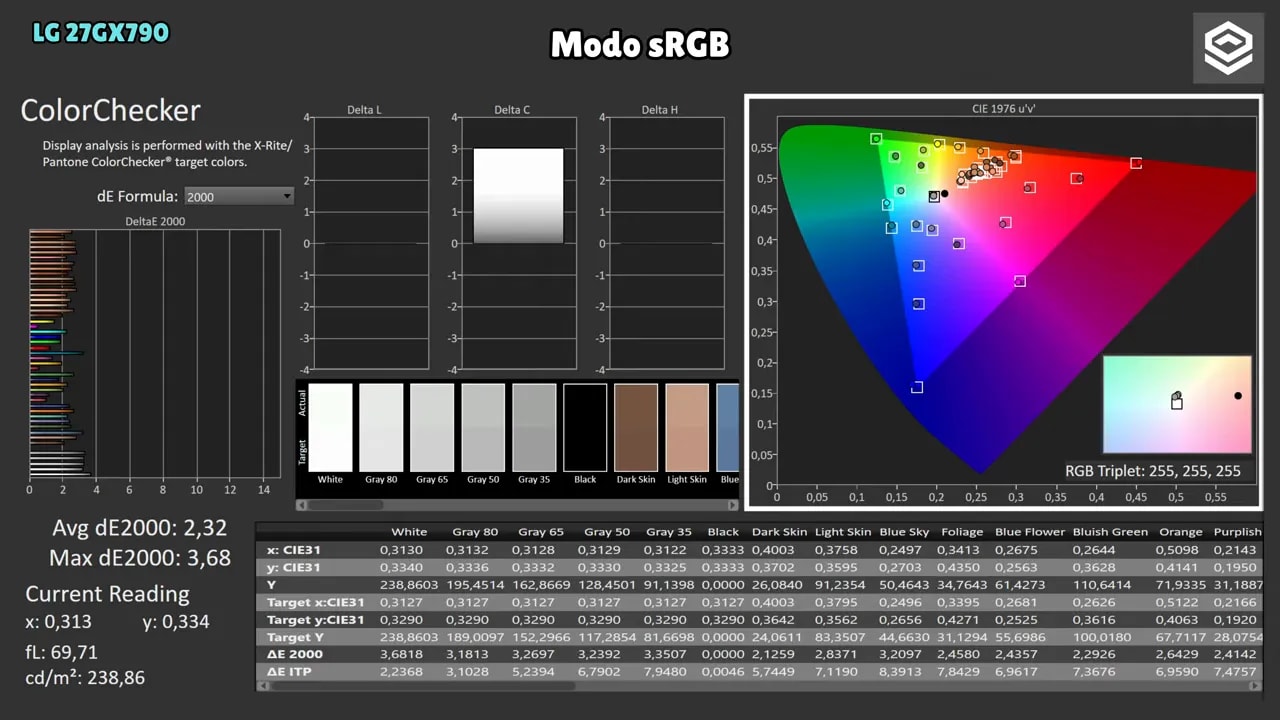Viewport: 1280px width, 720px height.
Task: Click the 'x: CIE31' row label
Action: tap(294, 550)
